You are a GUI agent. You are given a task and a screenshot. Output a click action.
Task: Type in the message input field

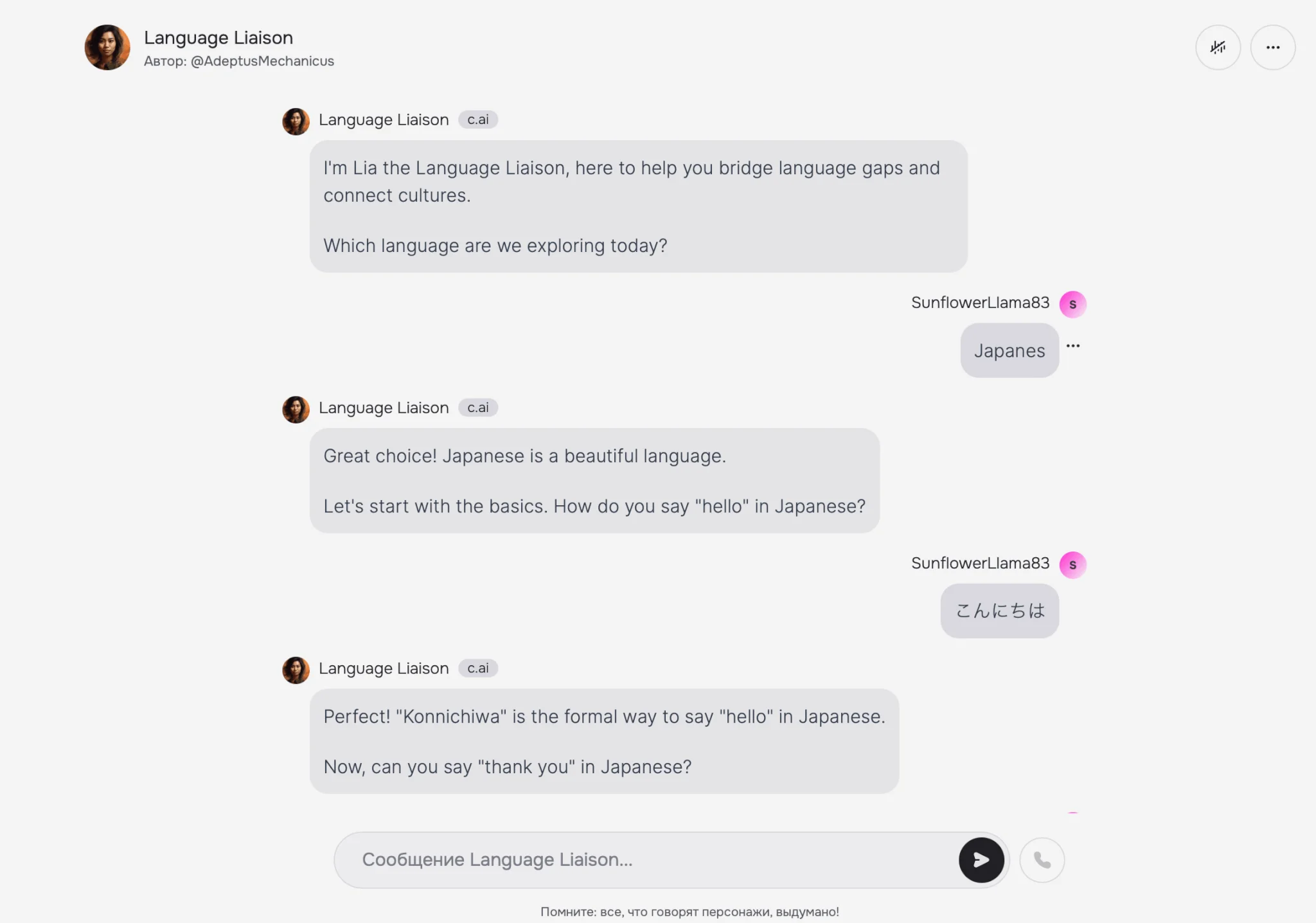click(x=643, y=859)
